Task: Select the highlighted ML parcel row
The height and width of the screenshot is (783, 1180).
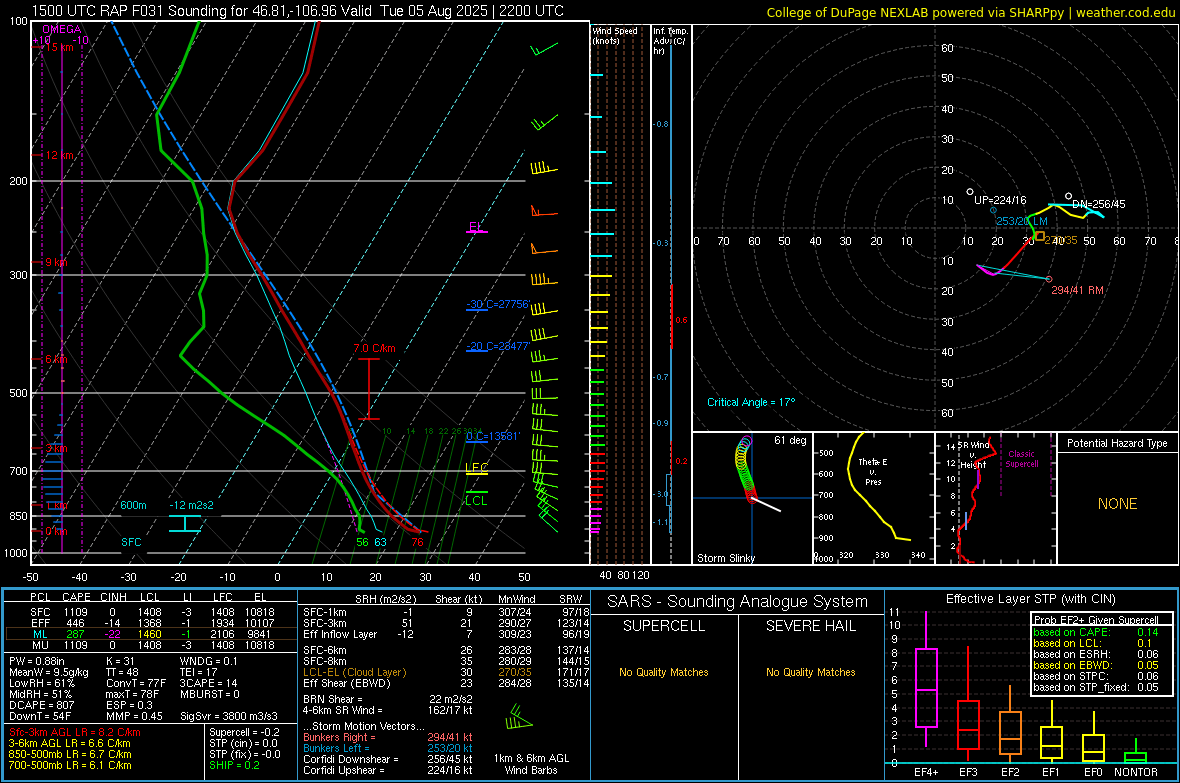Action: point(151,634)
